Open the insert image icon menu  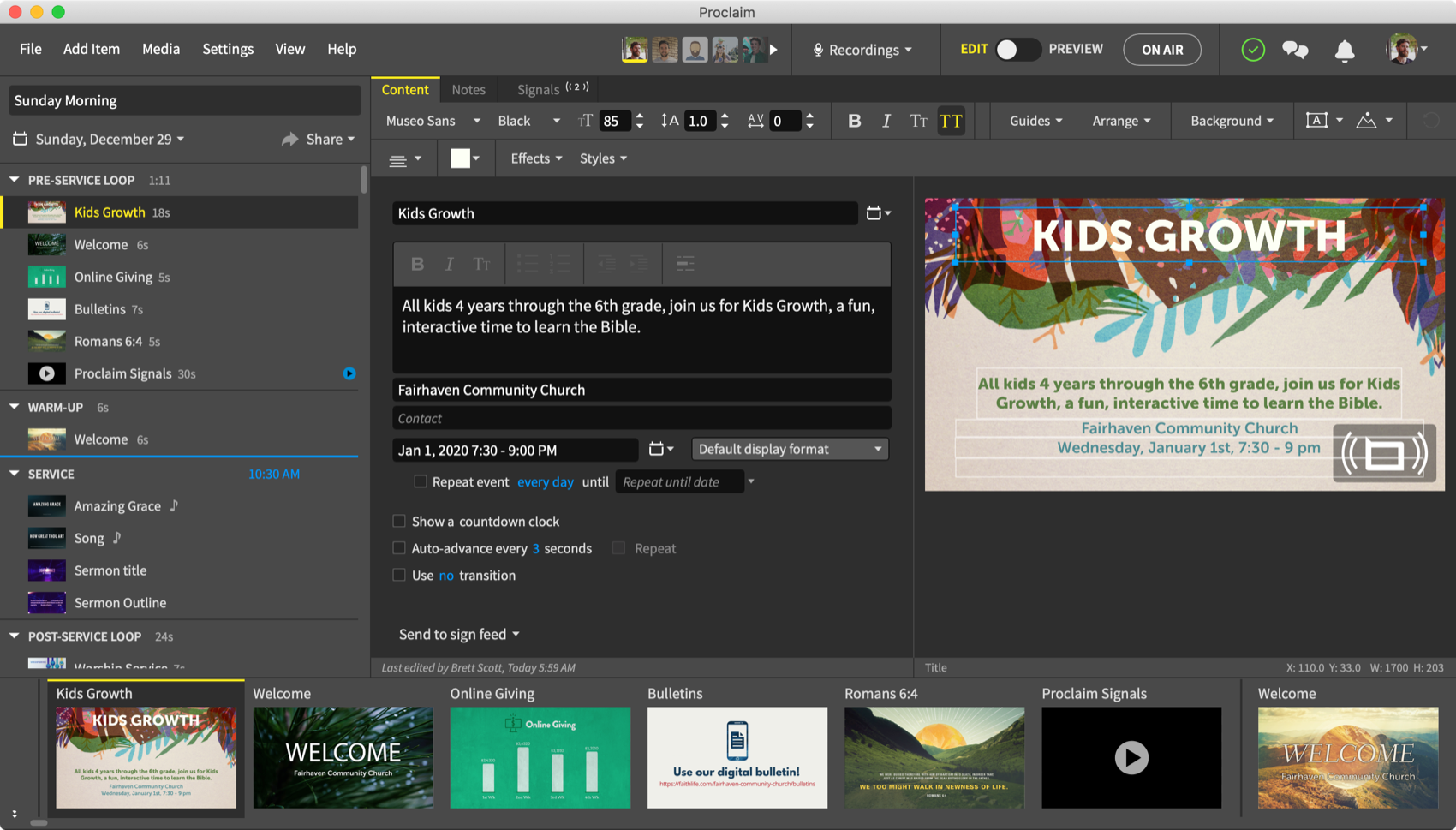click(1374, 121)
